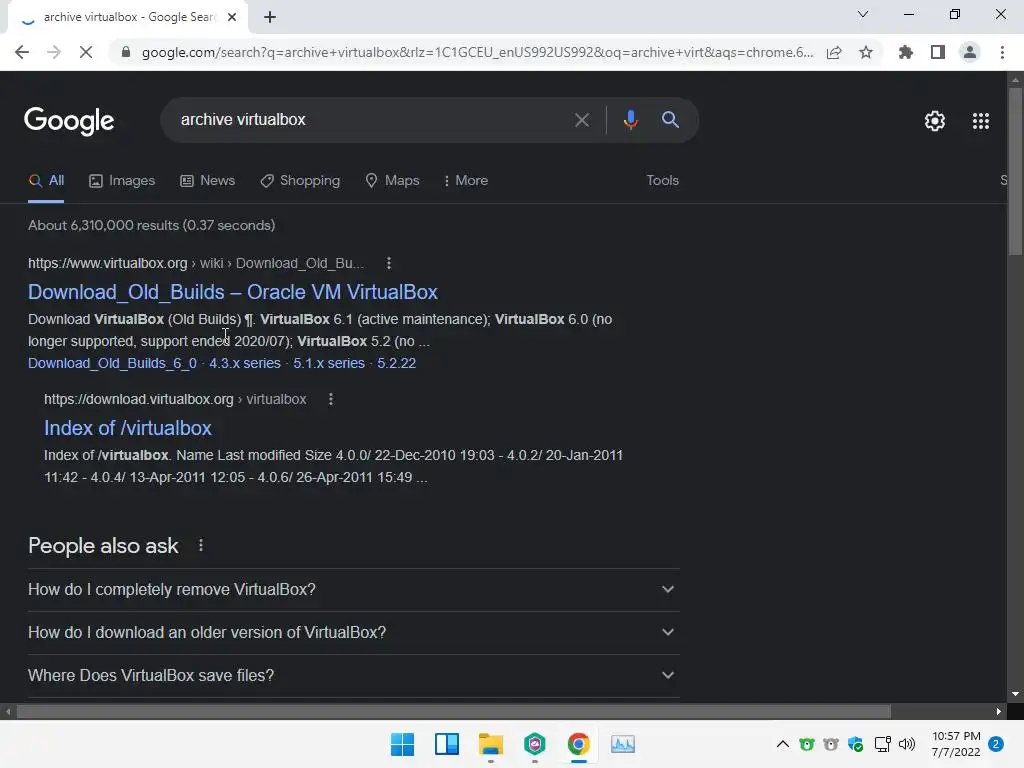This screenshot has width=1024, height=768.
Task: Click the scroll right arrow at the bottom
Action: coord(999,711)
